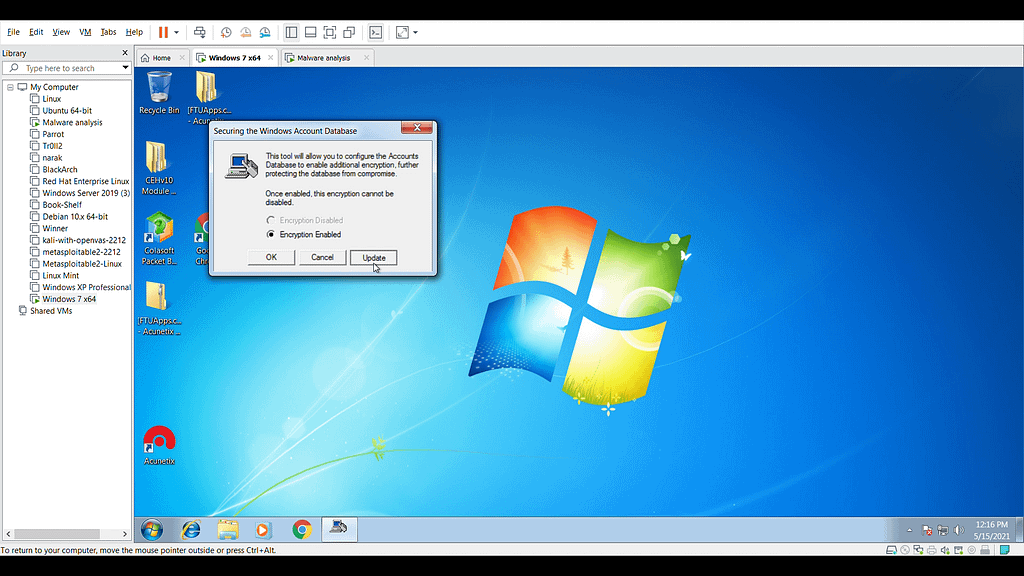This screenshot has height=576, width=1024.
Task: Select Windows Server 2019 (3) in library
Action: 86,193
